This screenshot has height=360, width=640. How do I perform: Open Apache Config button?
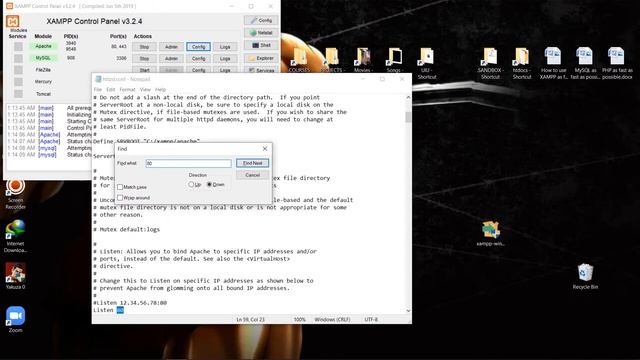198,47
